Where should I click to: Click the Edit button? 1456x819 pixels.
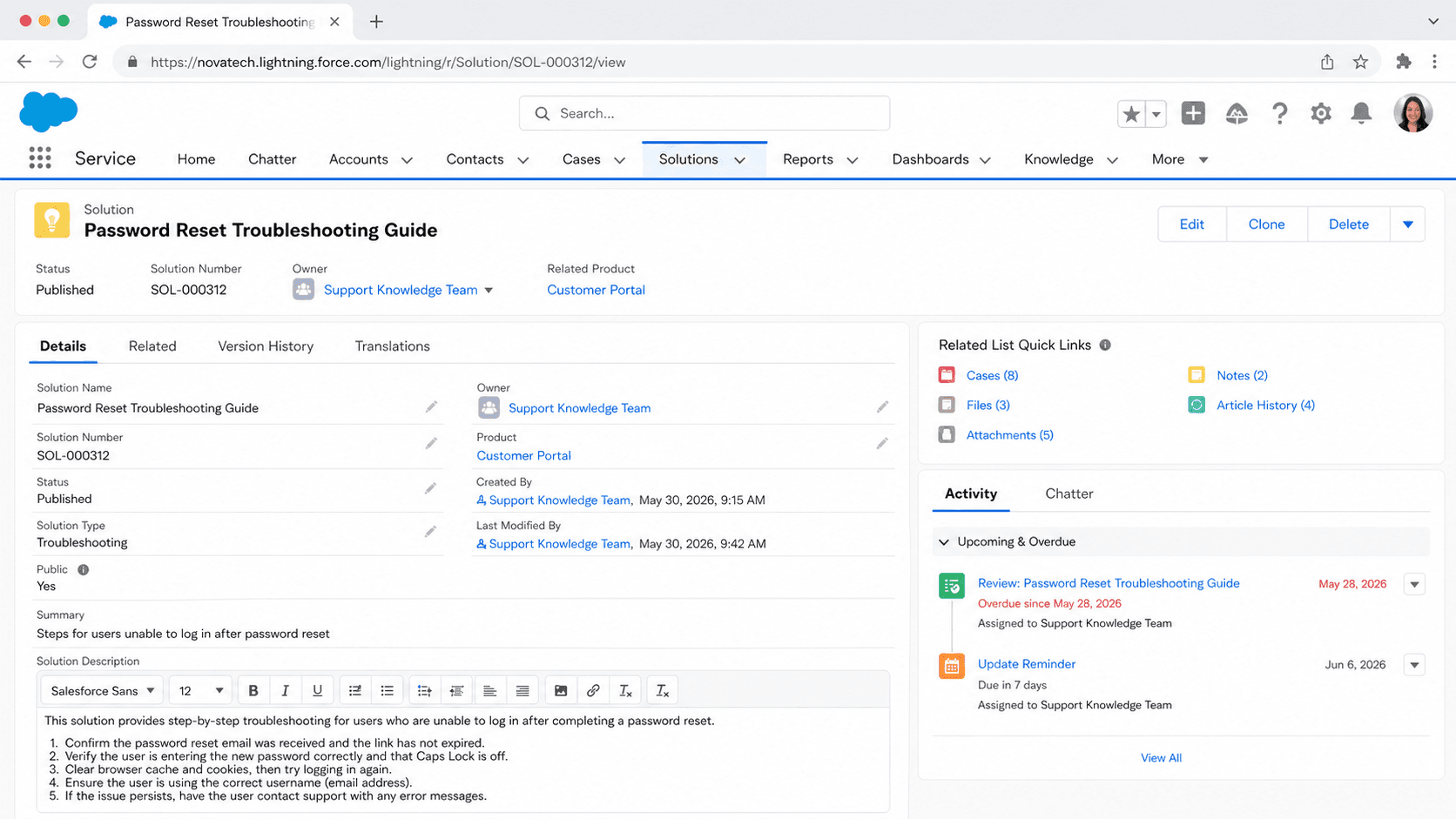click(x=1192, y=225)
